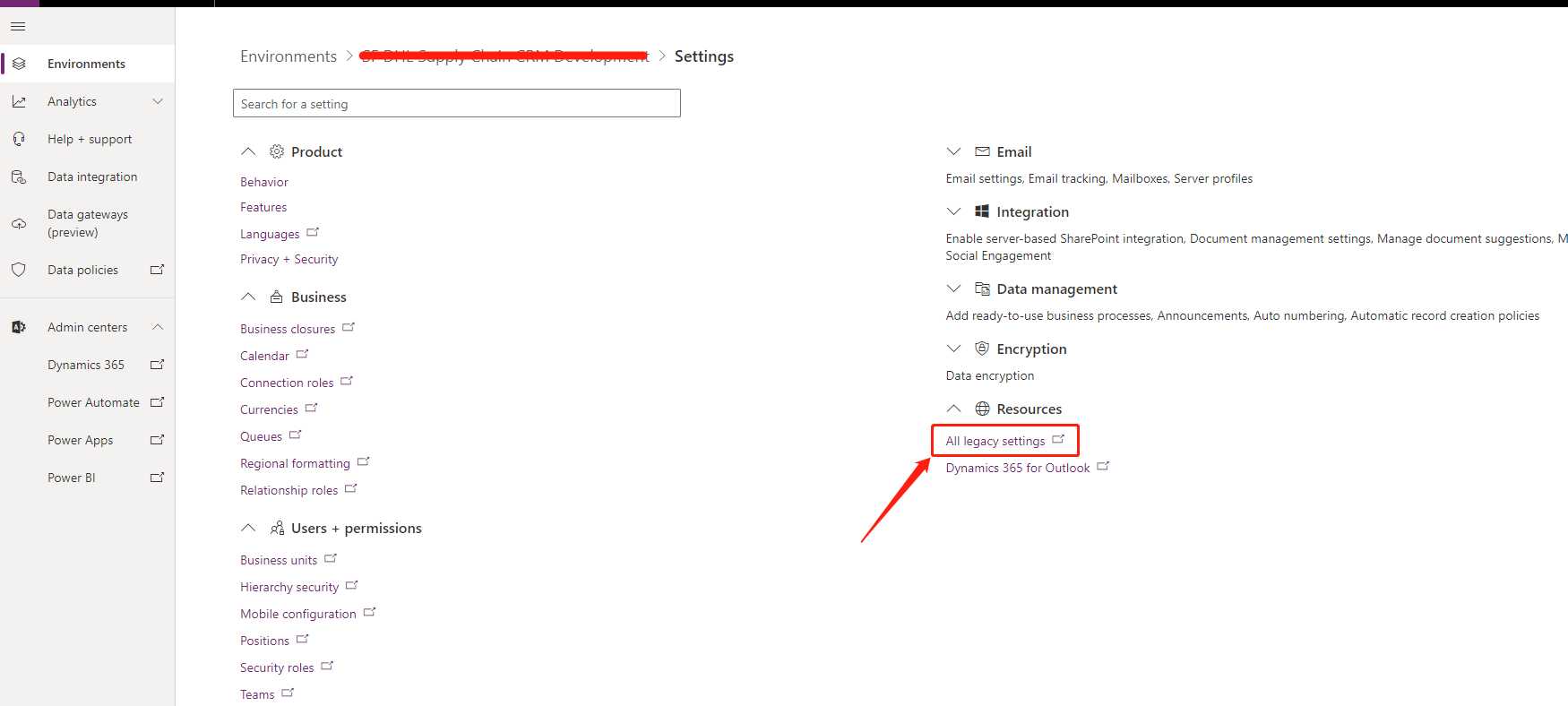This screenshot has height=706, width=1568.
Task: Click the Analytics chart icon
Action: click(19, 101)
